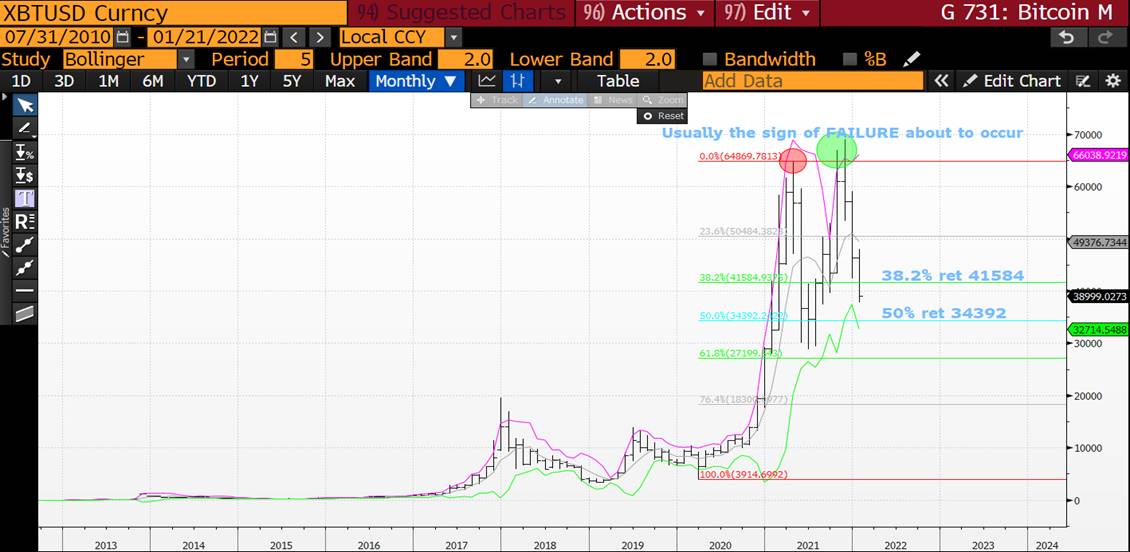Screen dimensions: 1130x552
Task: Choose the percent change measurement tool
Action: click(x=25, y=152)
